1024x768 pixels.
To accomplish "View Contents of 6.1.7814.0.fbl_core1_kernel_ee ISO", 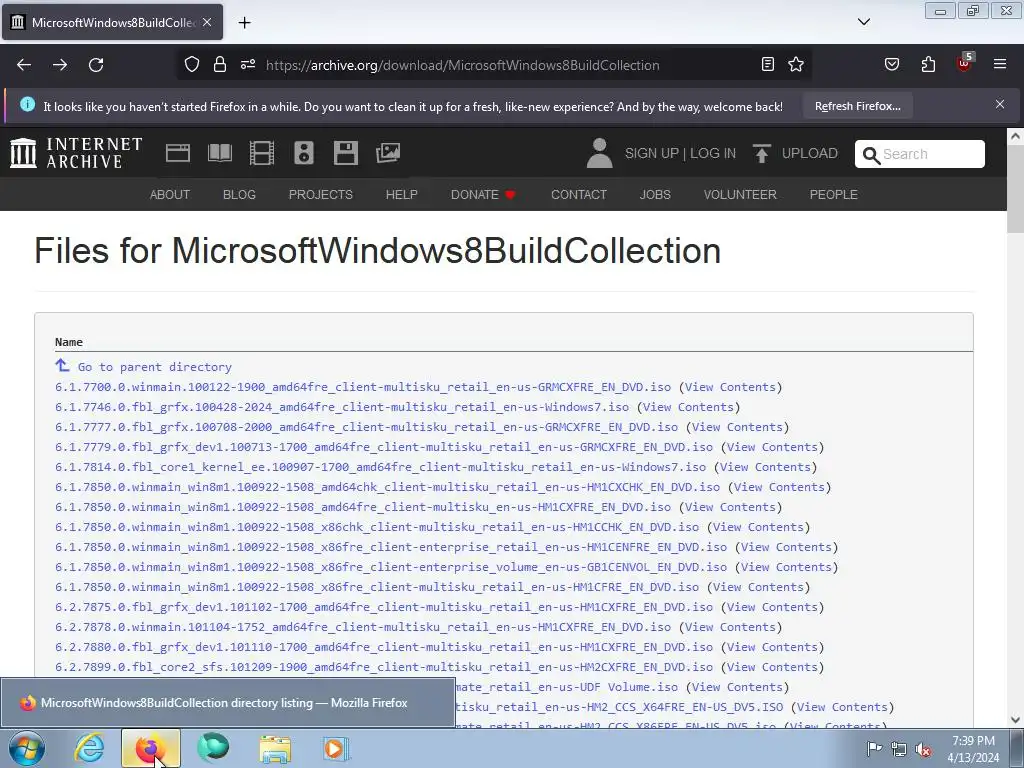I will [x=765, y=467].
